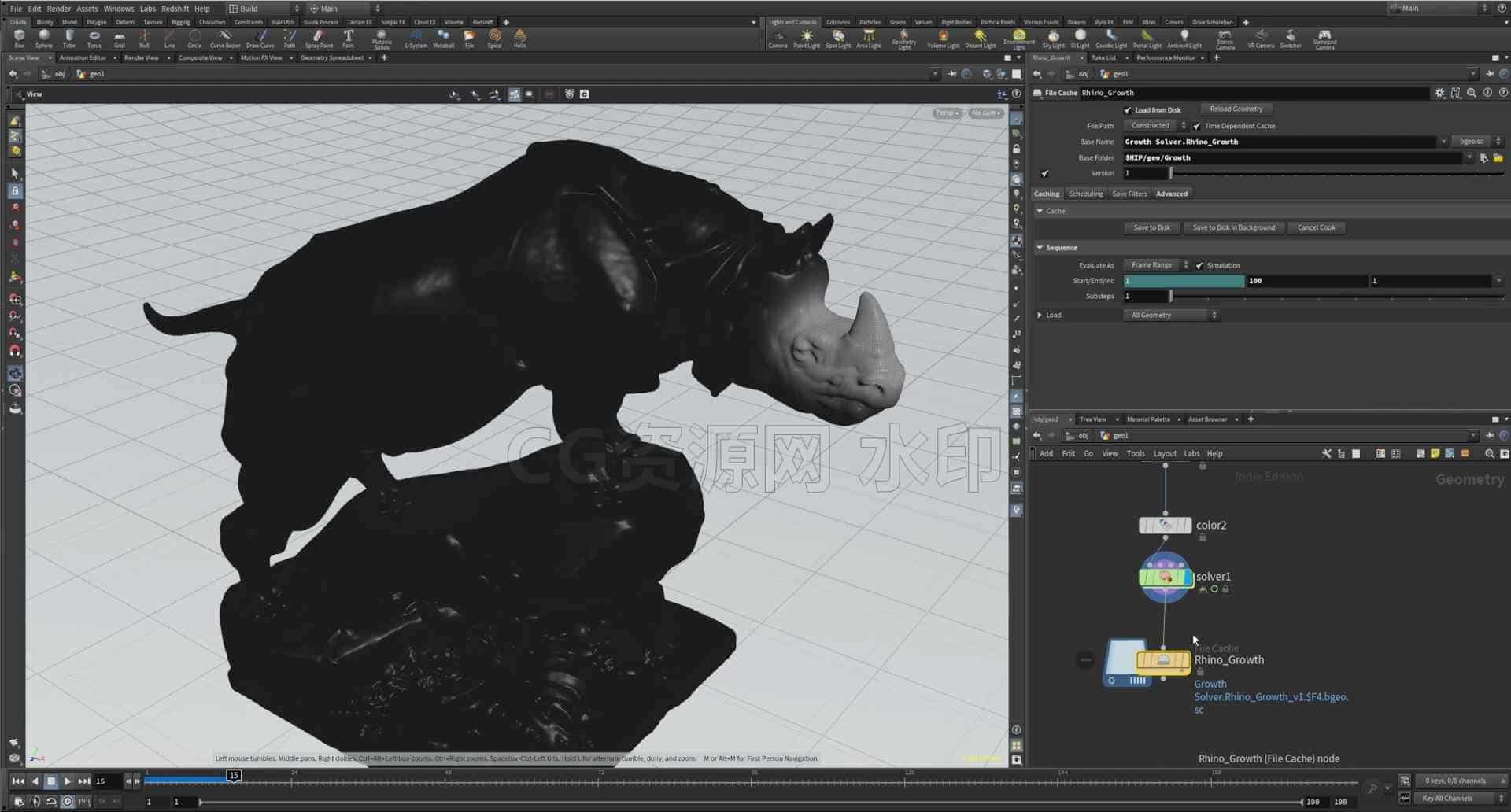The height and width of the screenshot is (812, 1511).
Task: Add an Area Light
Action: click(x=869, y=39)
